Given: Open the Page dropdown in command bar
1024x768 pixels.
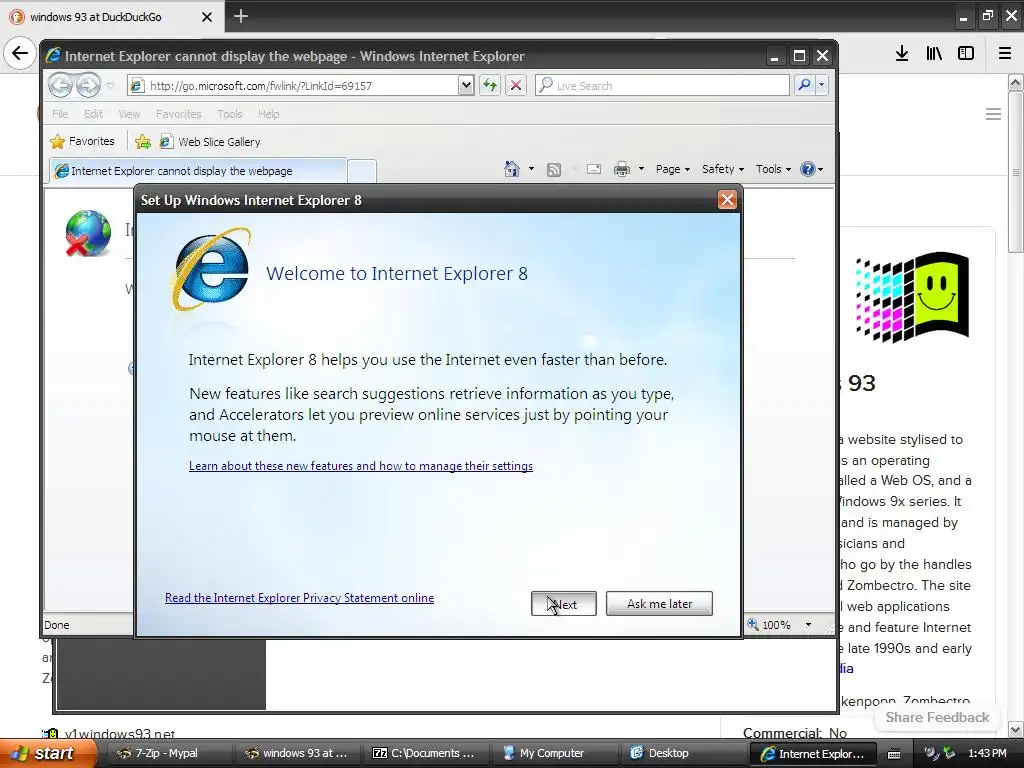Looking at the screenshot, I should (673, 169).
